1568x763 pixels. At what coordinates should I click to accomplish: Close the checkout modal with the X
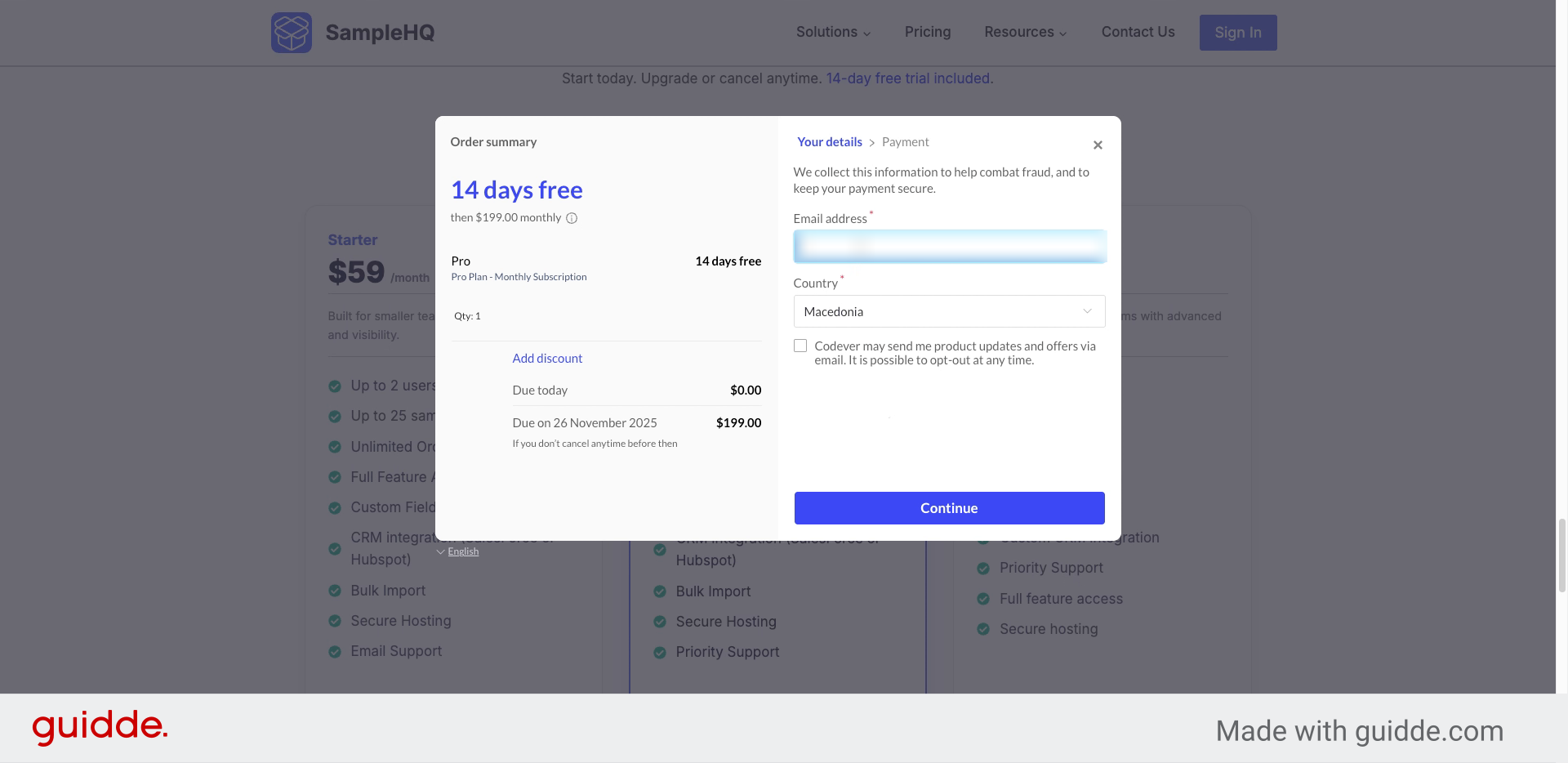(1098, 145)
